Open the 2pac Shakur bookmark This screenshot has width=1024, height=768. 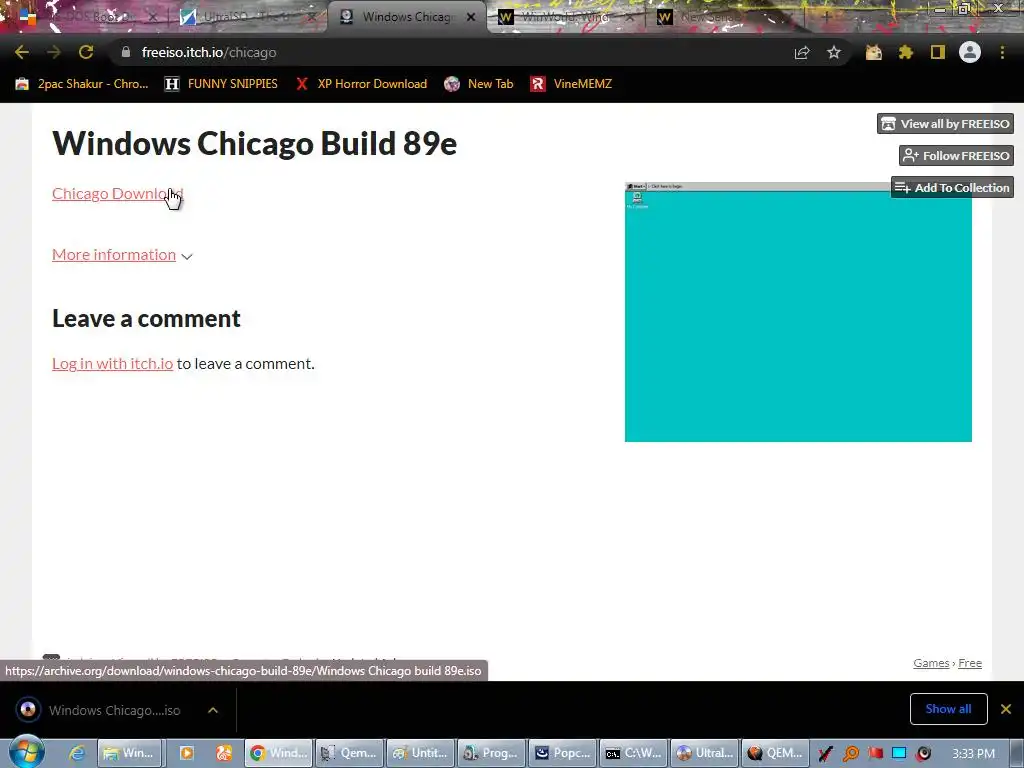[x=82, y=84]
